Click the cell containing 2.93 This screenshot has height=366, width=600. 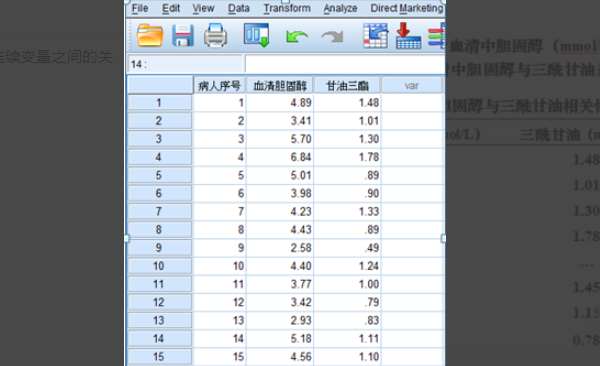280,320
